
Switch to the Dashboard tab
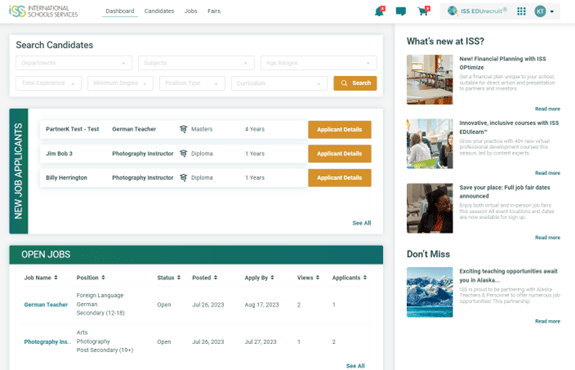click(120, 11)
